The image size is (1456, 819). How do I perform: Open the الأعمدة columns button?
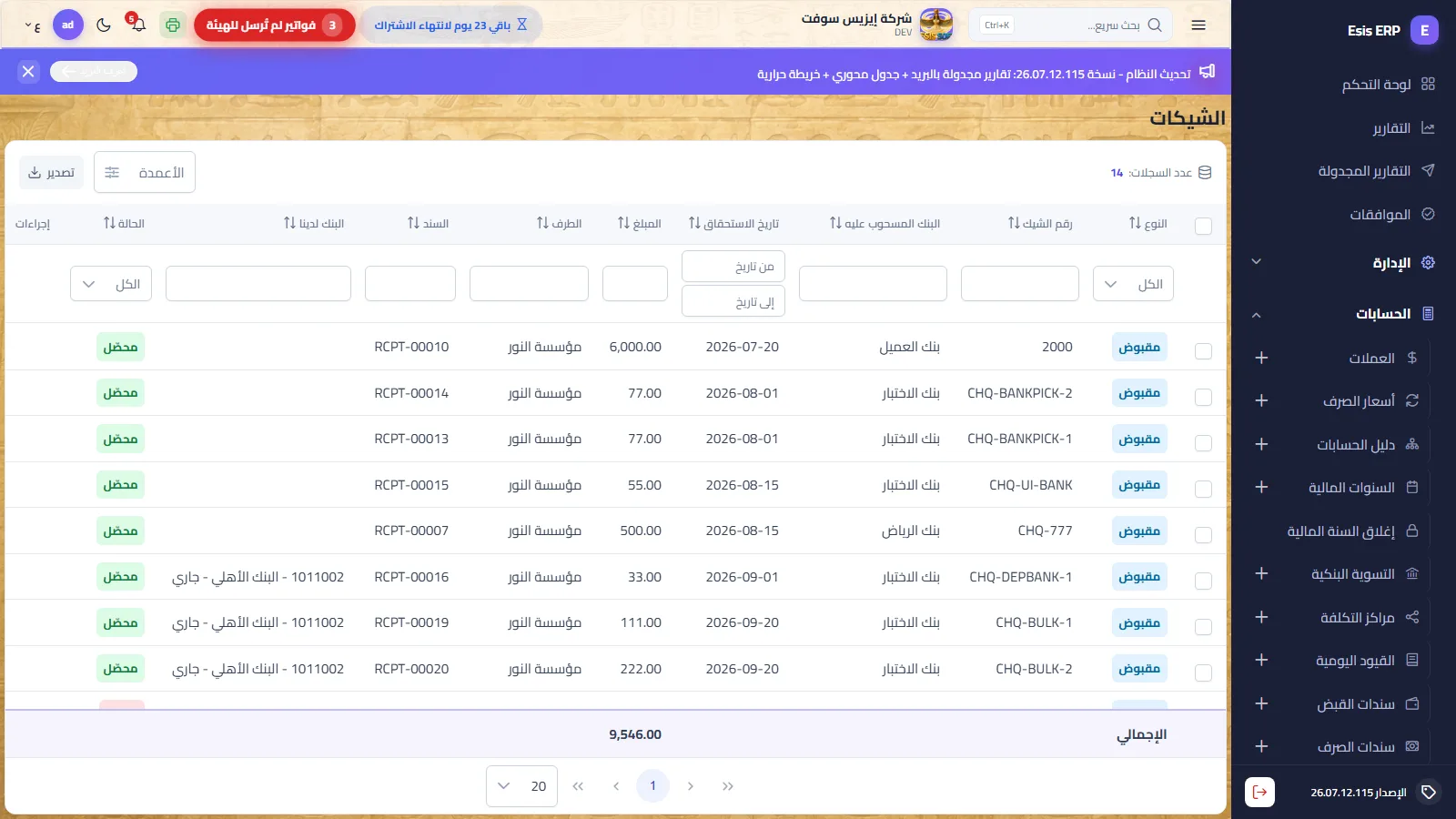click(145, 172)
